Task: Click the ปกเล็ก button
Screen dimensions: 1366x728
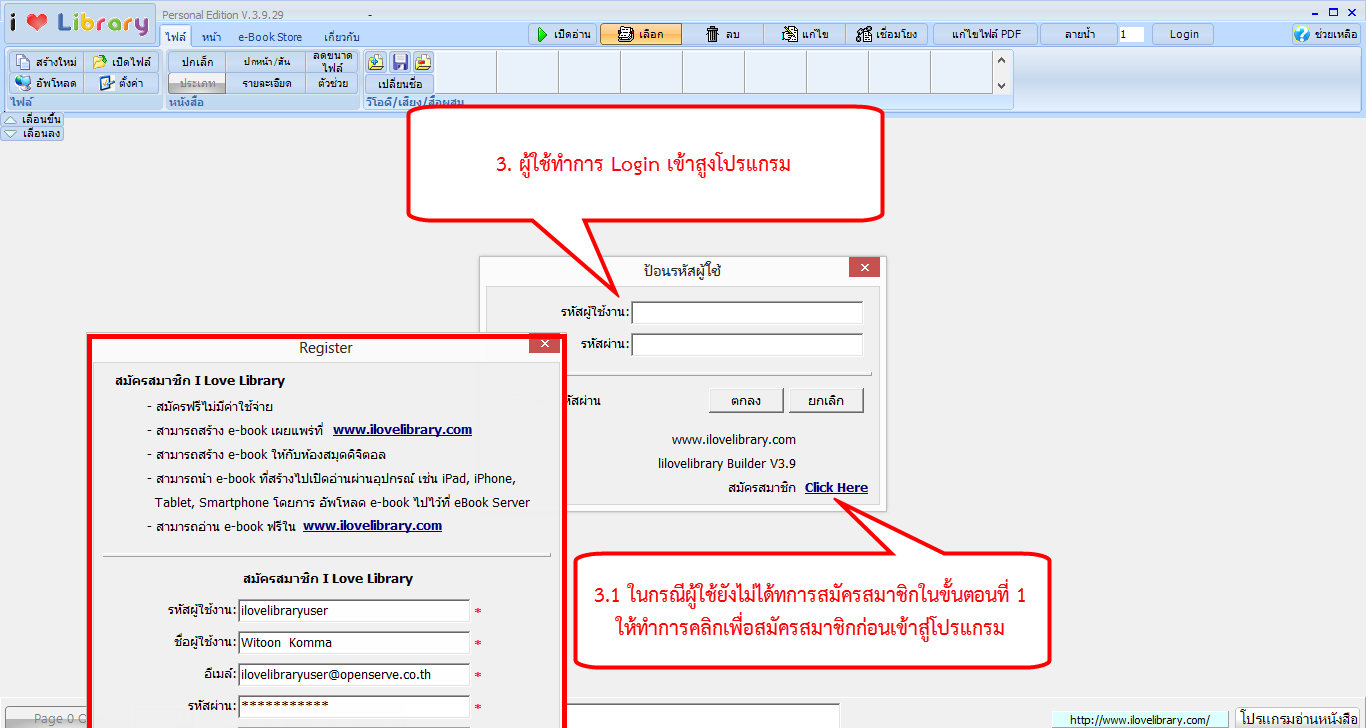Action: pos(197,62)
